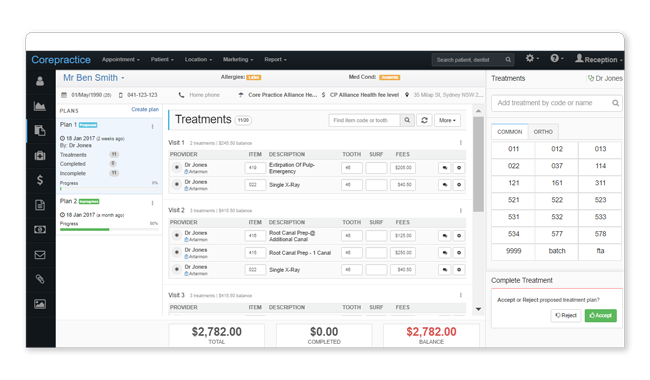Open comment for Root Canal Prep - 1 Canal

pos(445,253)
